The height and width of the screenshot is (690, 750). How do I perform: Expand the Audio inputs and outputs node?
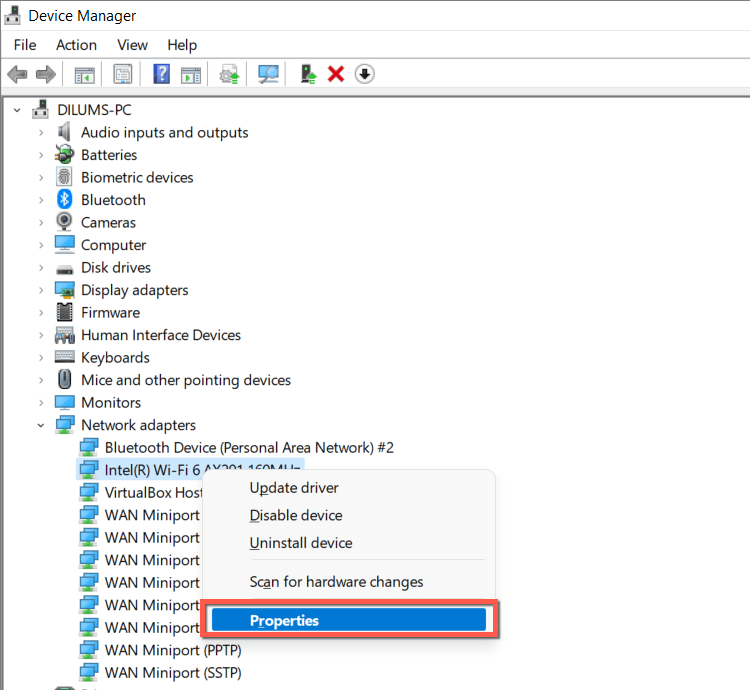41,132
